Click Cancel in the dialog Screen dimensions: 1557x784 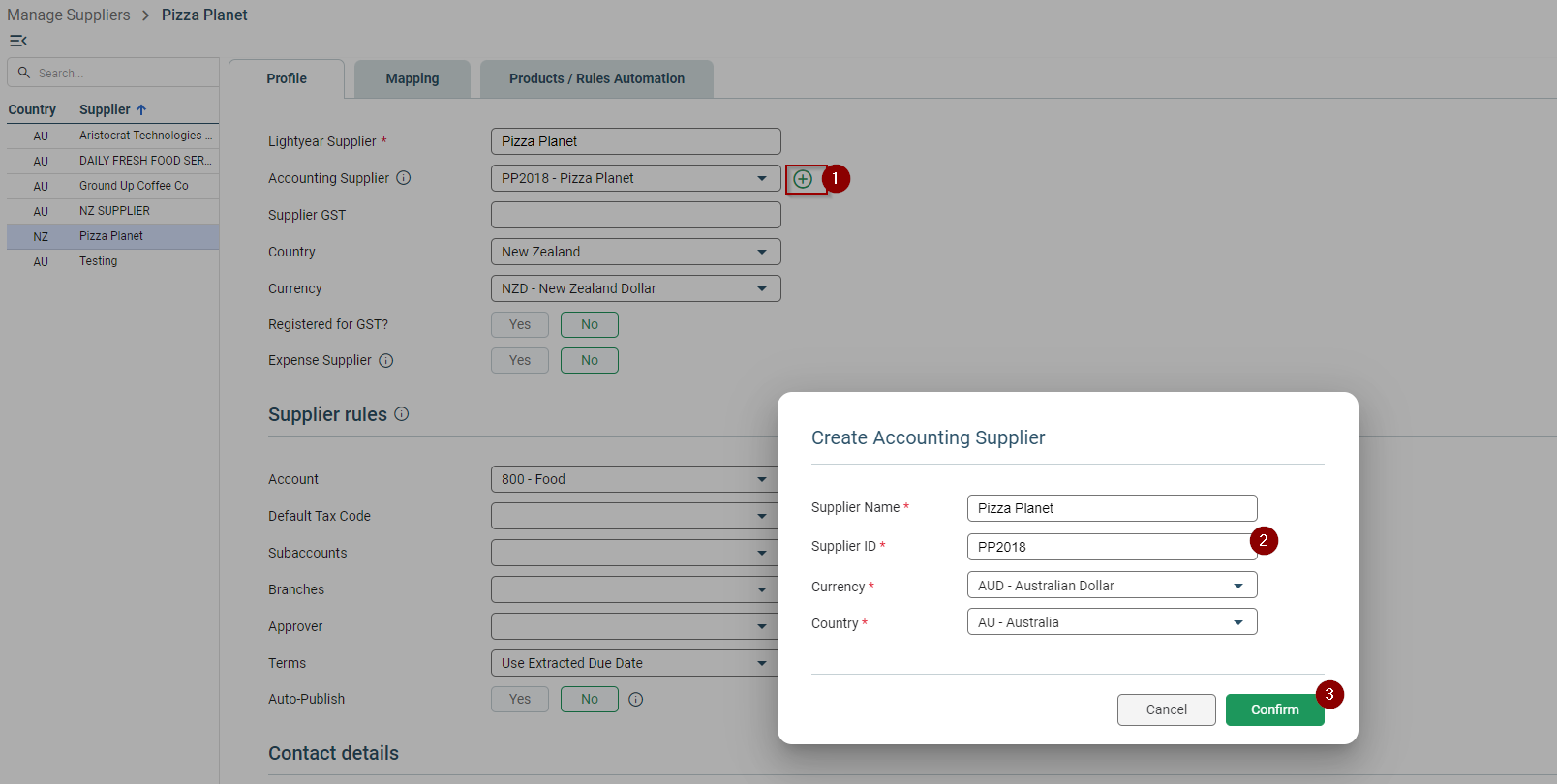1167,709
